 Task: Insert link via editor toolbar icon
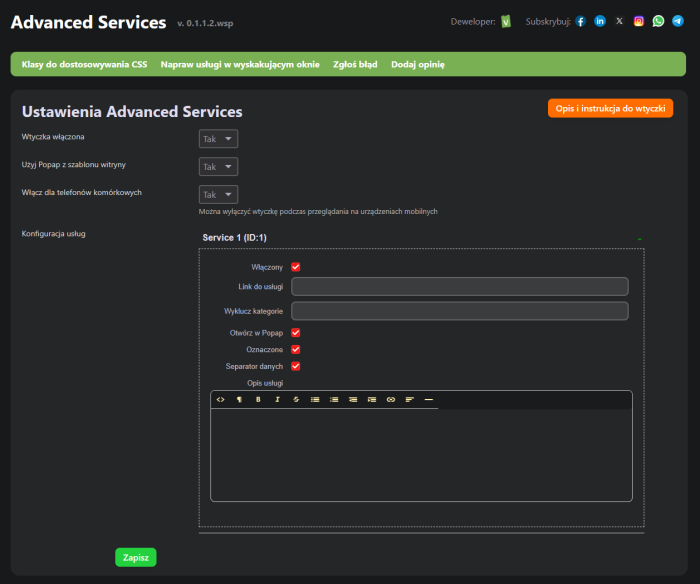coord(391,400)
